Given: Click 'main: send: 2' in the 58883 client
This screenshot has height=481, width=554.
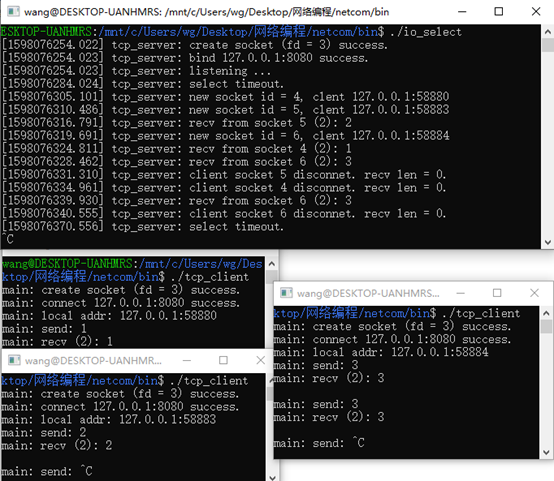Looking at the screenshot, I should (x=44, y=433).
